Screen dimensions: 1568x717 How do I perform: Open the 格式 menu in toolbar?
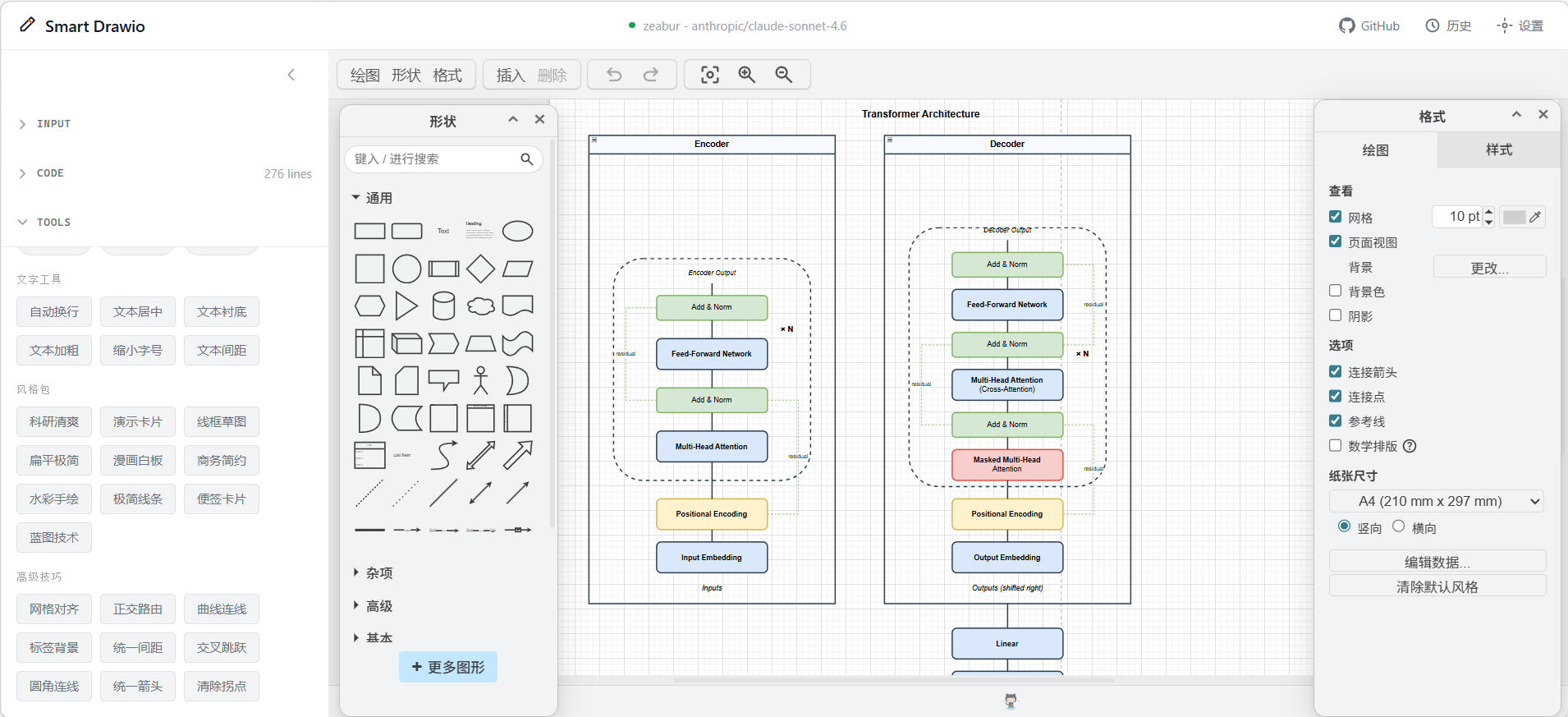click(x=447, y=76)
